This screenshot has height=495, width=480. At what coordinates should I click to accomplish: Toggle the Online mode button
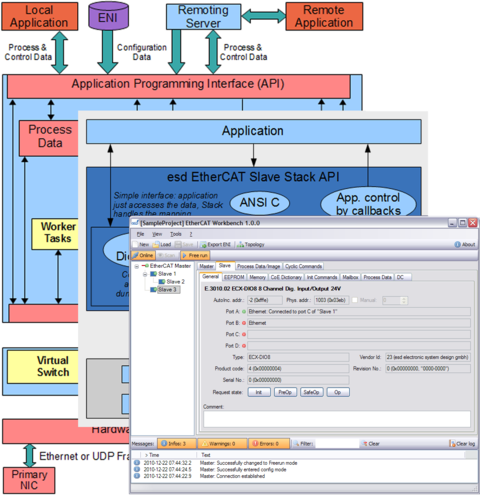(143, 255)
